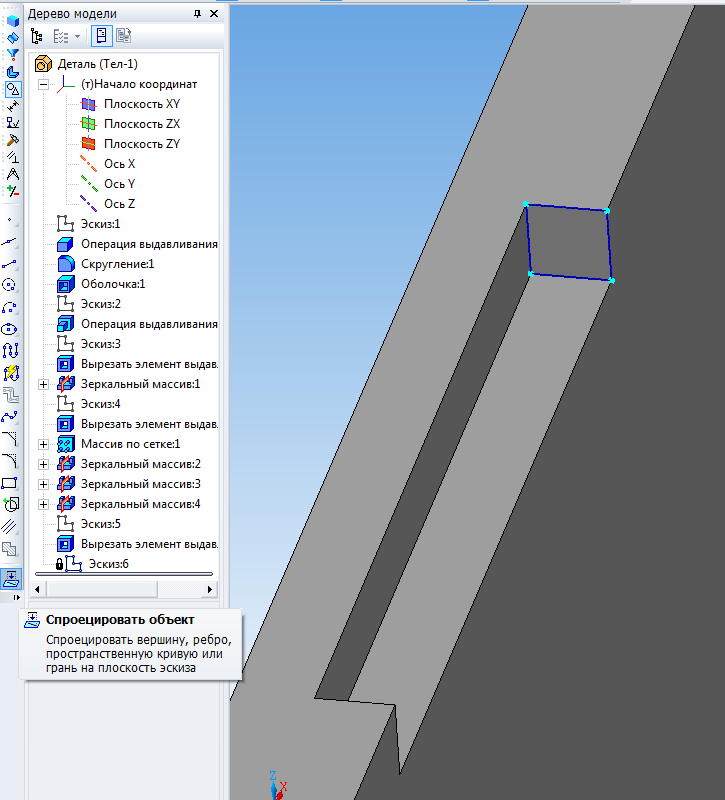Image resolution: width=725 pixels, height=800 pixels.
Task: Open the parametrization parallel-perpendicular icon
Action: pyautogui.click(x=12, y=157)
